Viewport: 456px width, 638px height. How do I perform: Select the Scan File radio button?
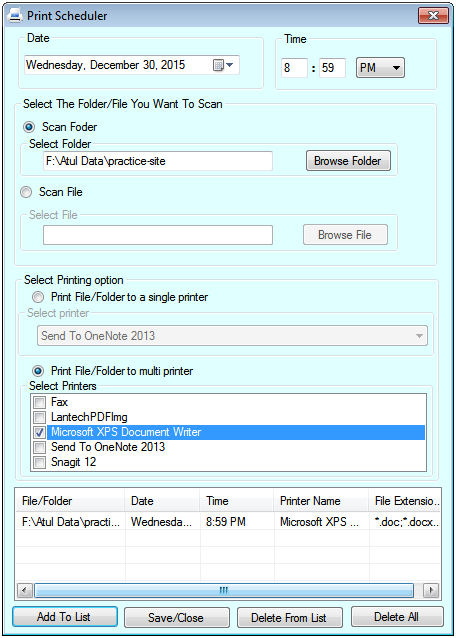click(26, 192)
